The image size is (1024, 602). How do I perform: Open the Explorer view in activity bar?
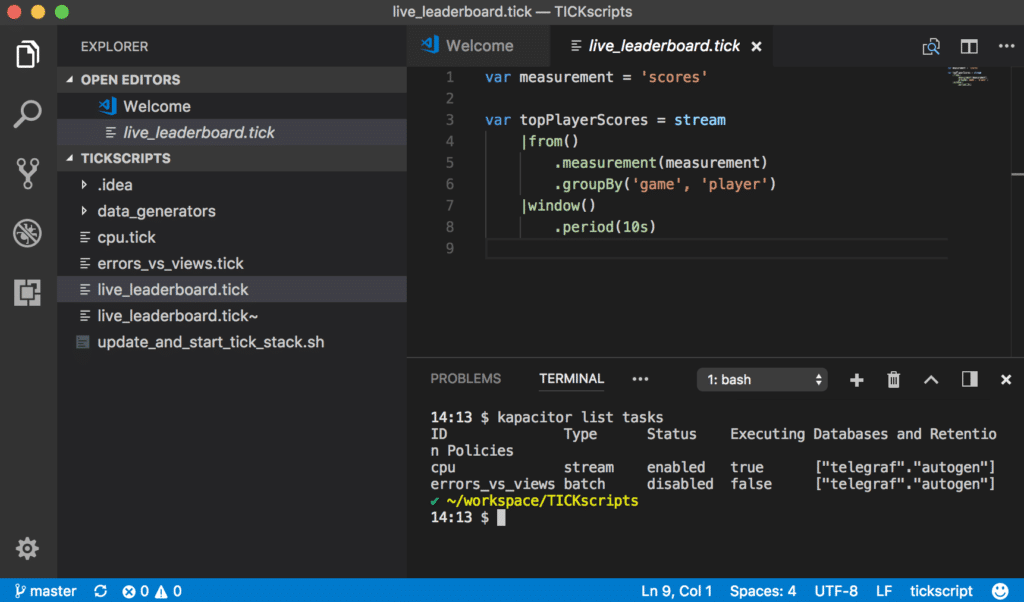pos(28,54)
